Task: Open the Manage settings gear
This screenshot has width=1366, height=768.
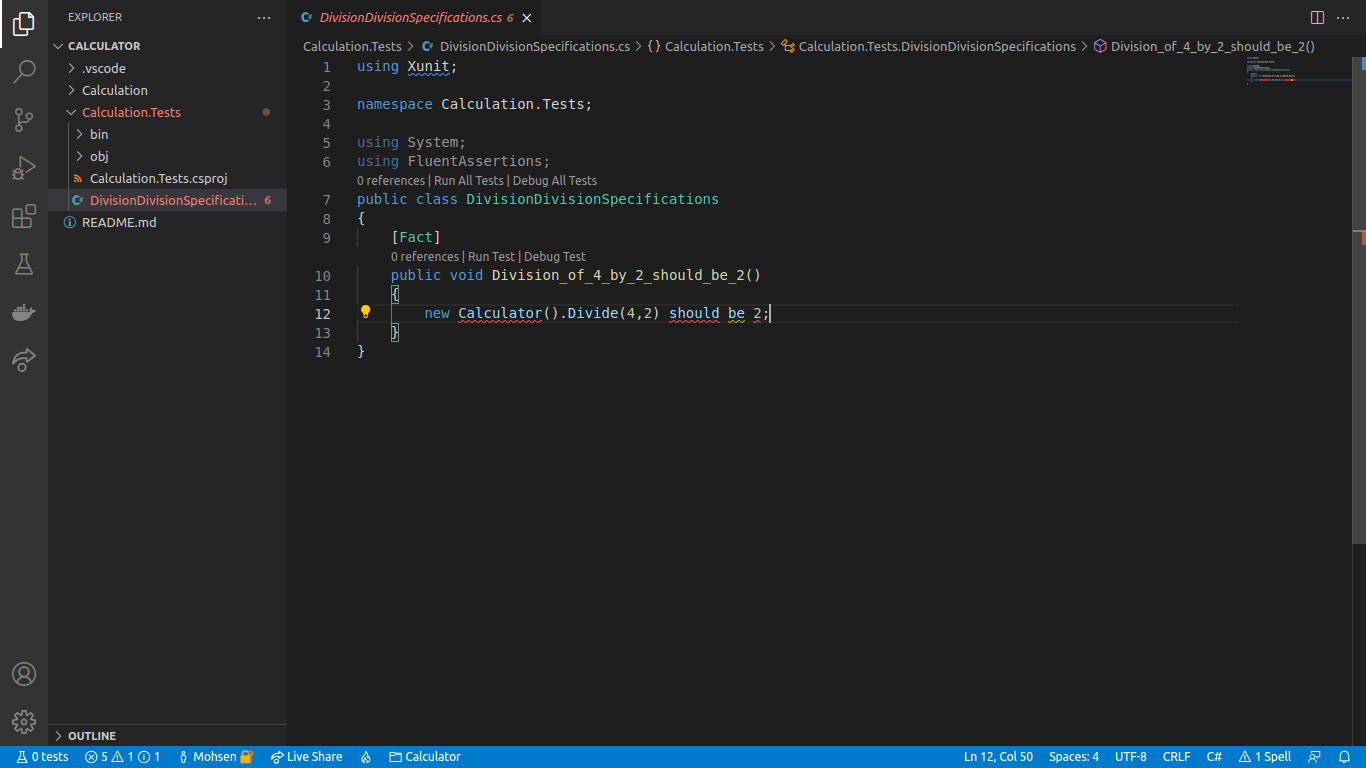Action: point(24,721)
